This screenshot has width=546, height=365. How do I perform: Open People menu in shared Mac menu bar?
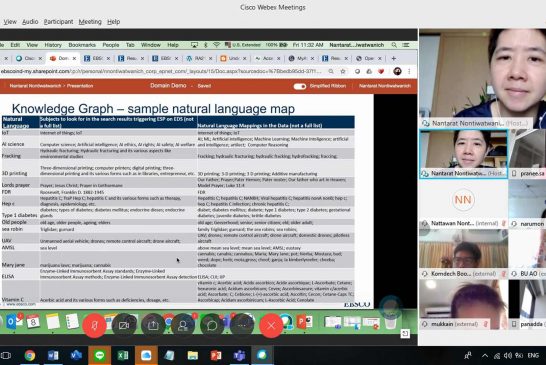coord(111,45)
